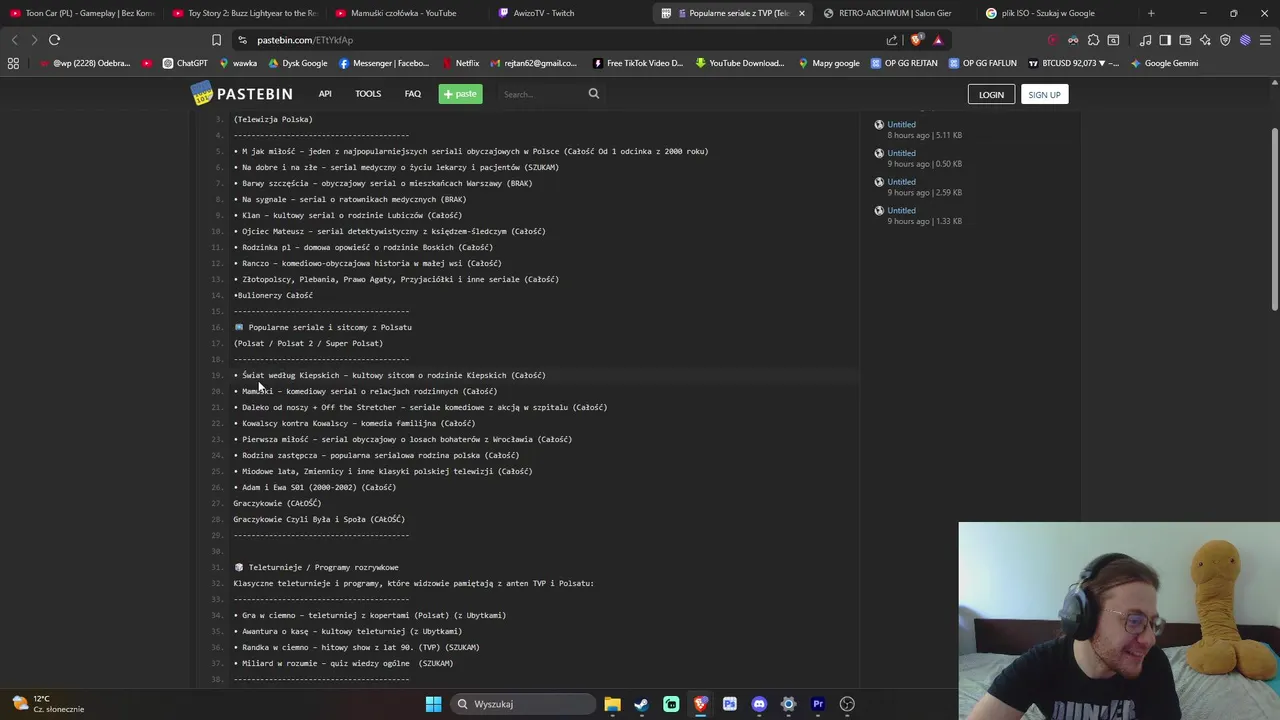The height and width of the screenshot is (720, 1280).
Task: Open the Netflix bookmark
Action: coord(460,63)
